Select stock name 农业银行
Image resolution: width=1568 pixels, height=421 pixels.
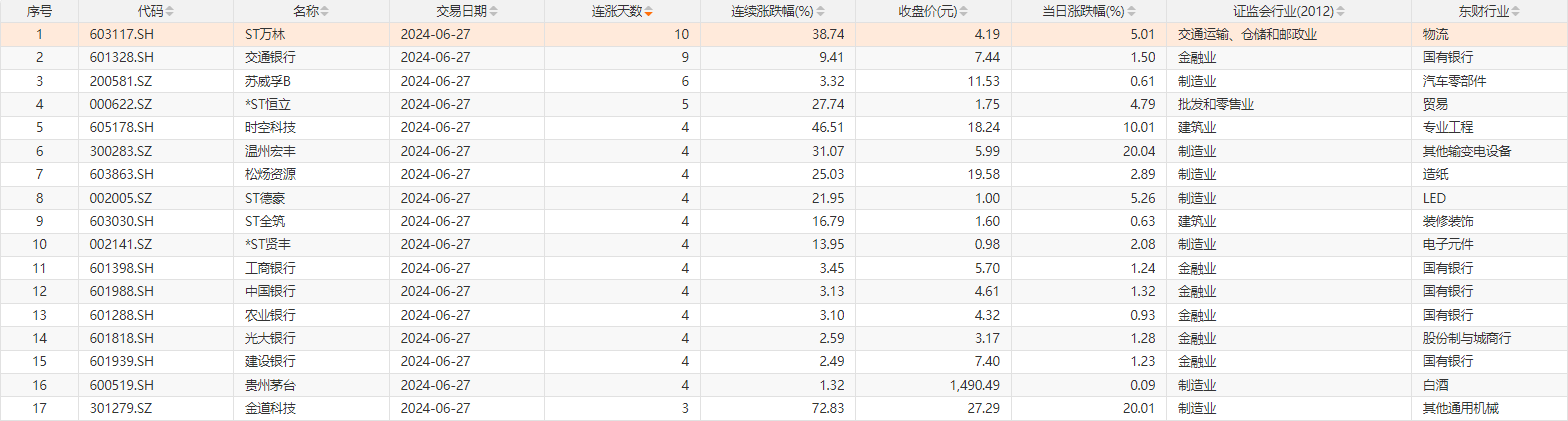[x=270, y=314]
